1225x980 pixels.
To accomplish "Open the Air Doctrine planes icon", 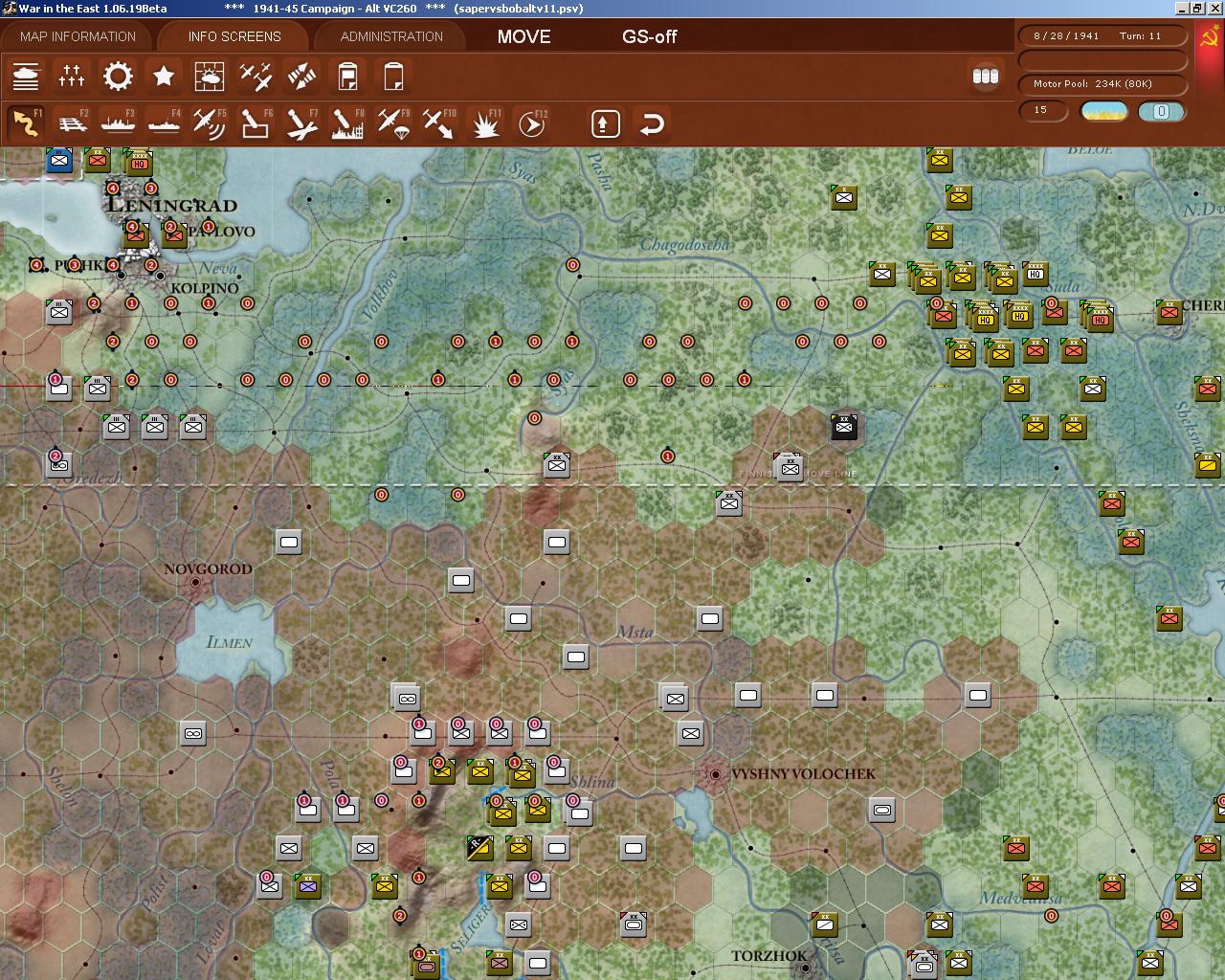I will coord(256,76).
